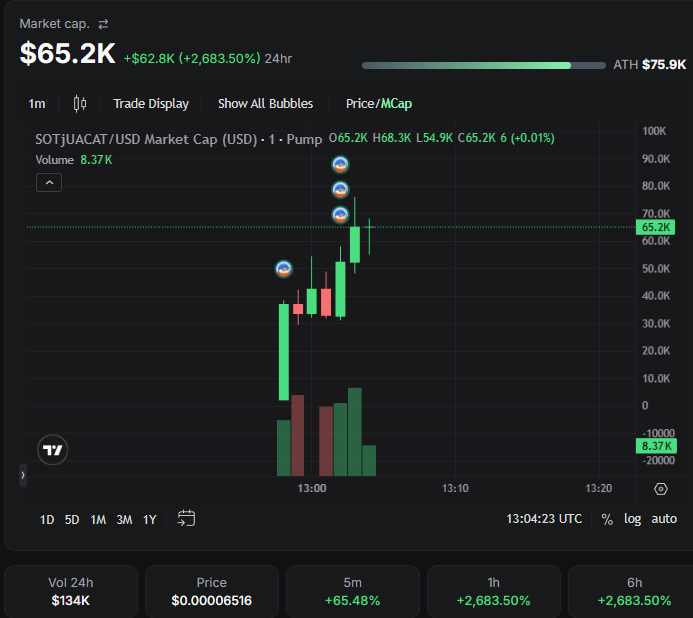Select the 1Y time range
The height and width of the screenshot is (618, 693).
[150, 519]
